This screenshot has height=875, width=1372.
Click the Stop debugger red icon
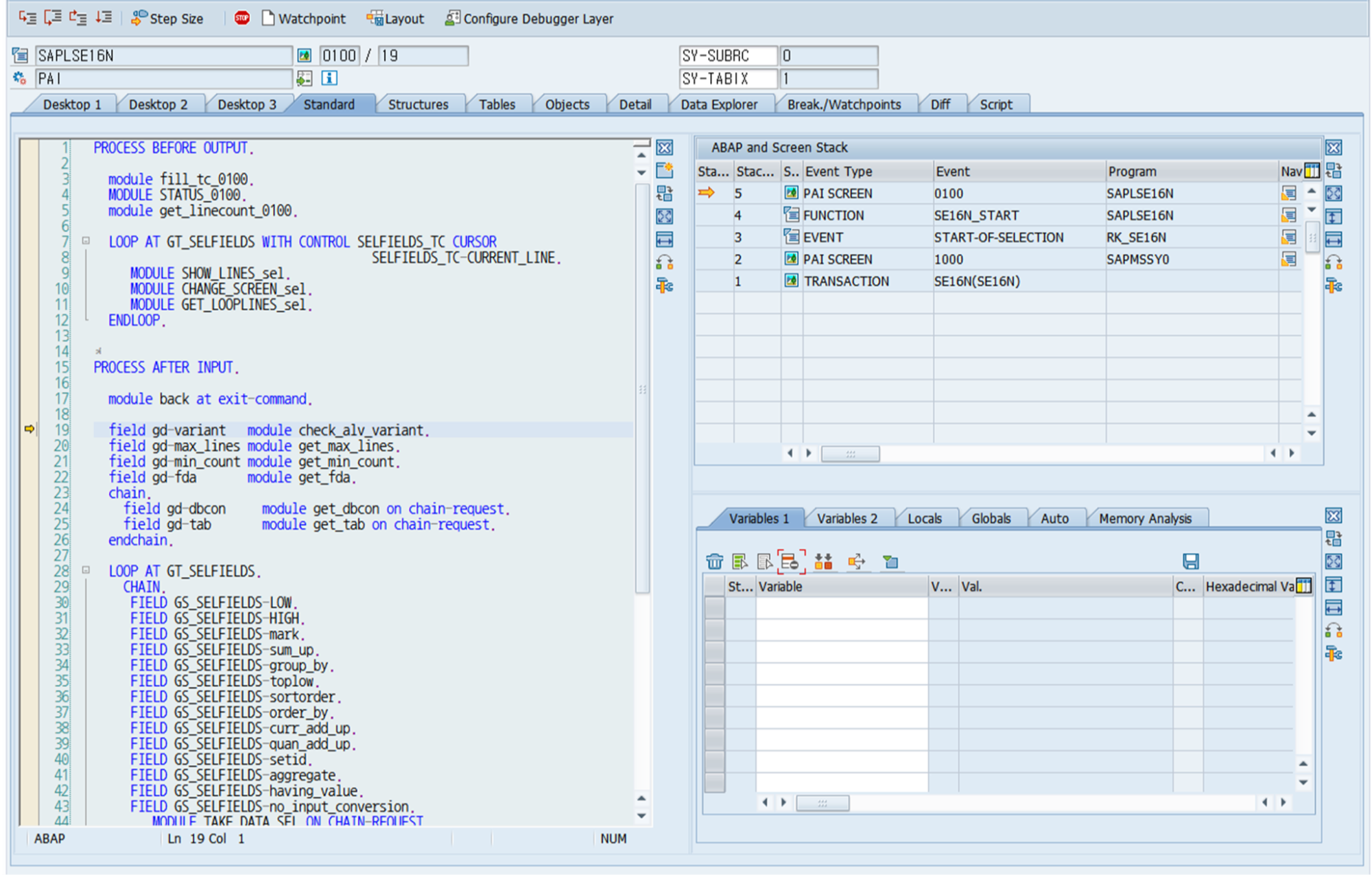(x=241, y=19)
